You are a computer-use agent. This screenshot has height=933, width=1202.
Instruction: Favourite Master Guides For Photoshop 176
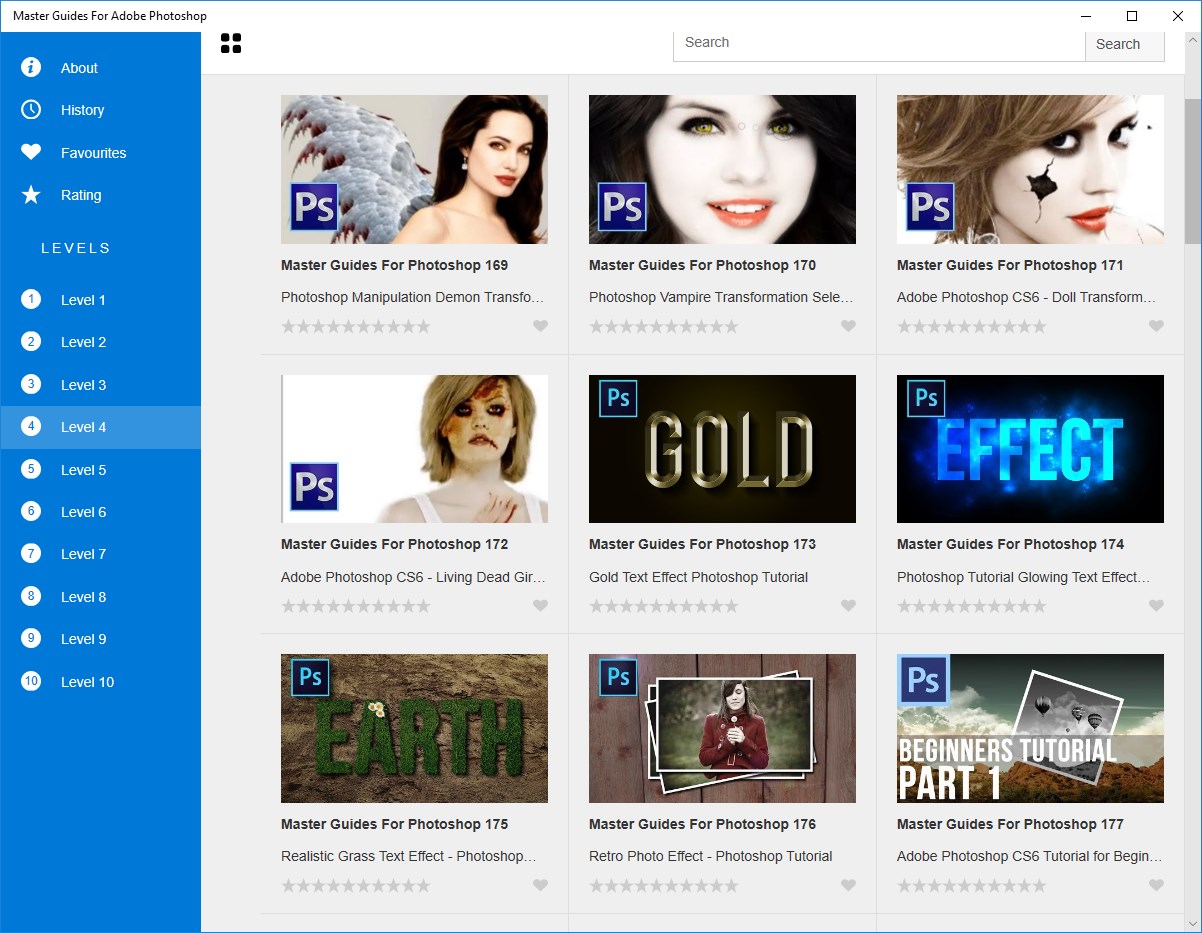848,885
